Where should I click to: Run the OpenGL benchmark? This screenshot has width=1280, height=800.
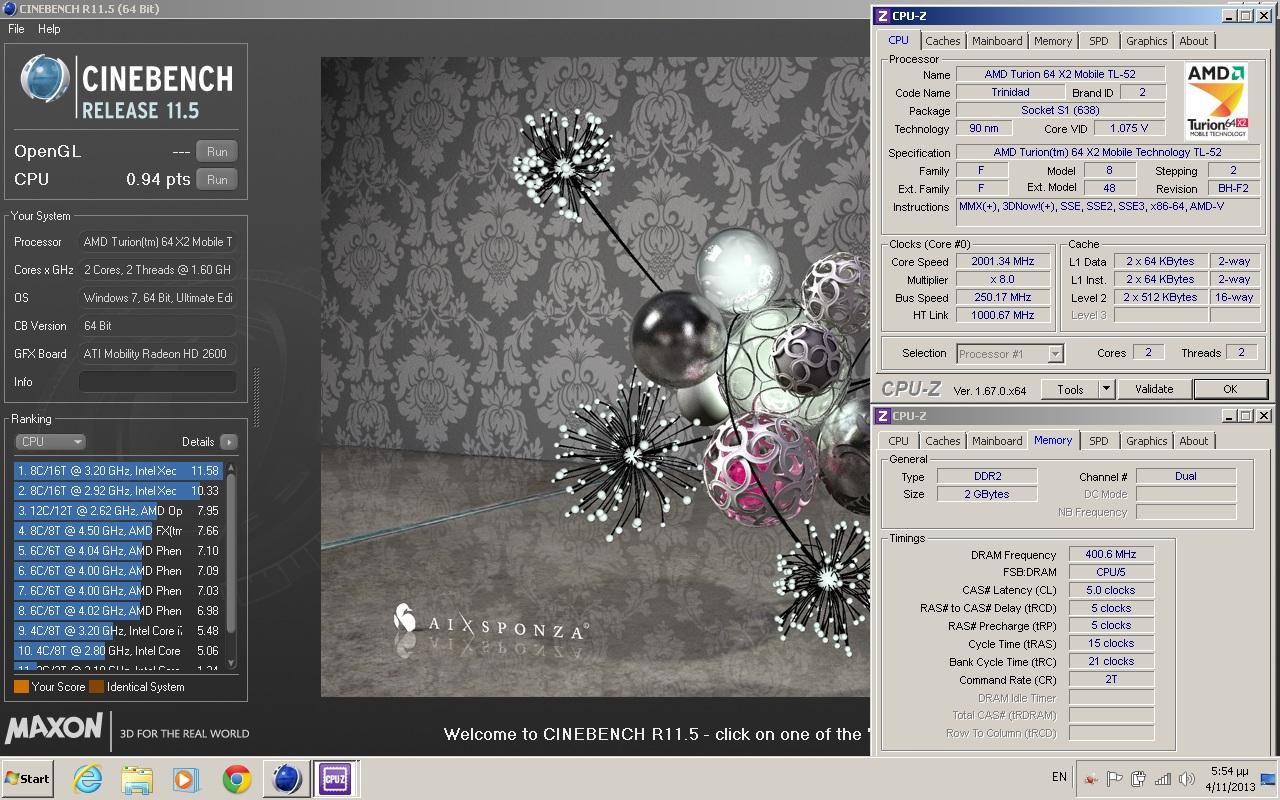coord(217,152)
